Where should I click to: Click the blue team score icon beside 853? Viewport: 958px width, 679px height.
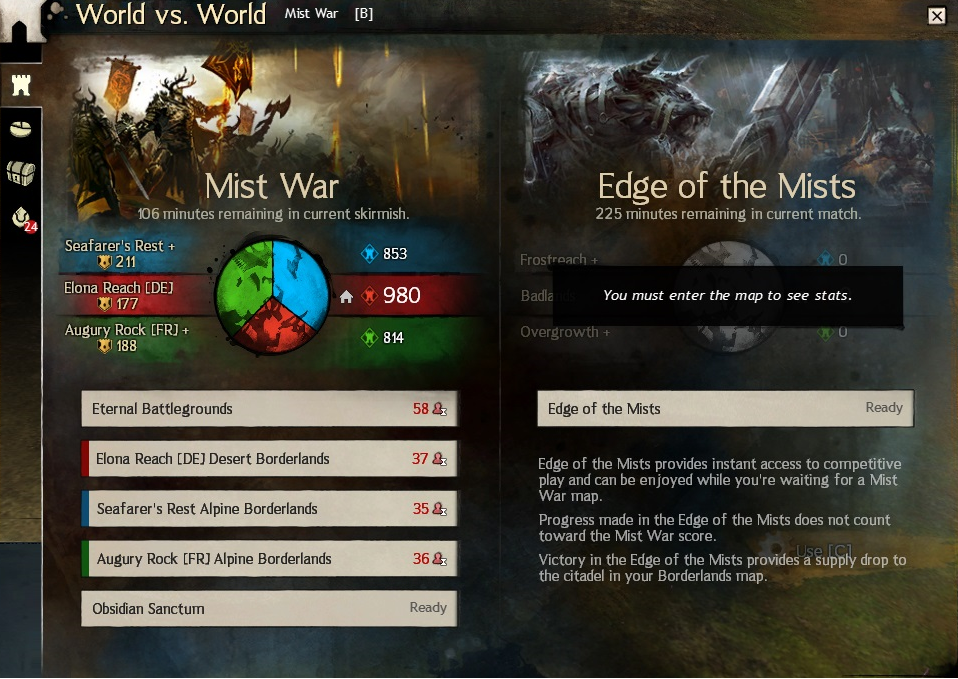click(370, 253)
